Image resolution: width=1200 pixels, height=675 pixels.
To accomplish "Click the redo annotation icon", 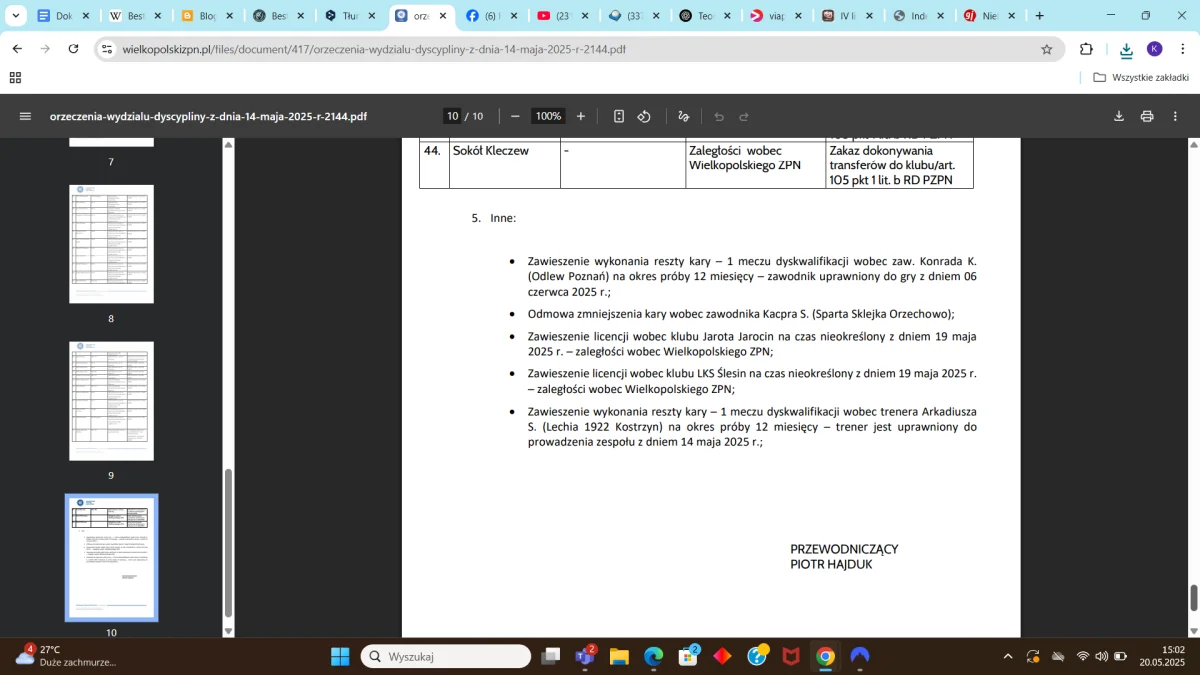I will (x=744, y=116).
